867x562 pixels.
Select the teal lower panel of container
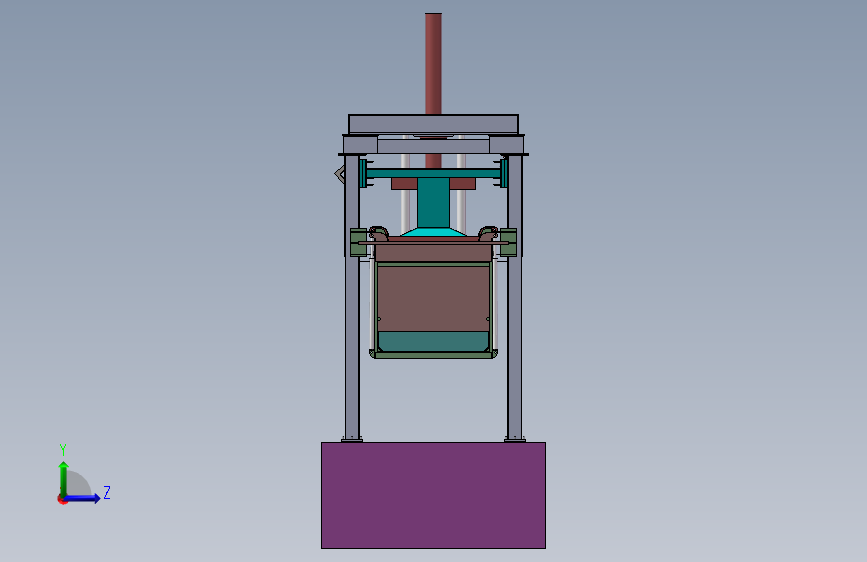pyautogui.click(x=434, y=341)
